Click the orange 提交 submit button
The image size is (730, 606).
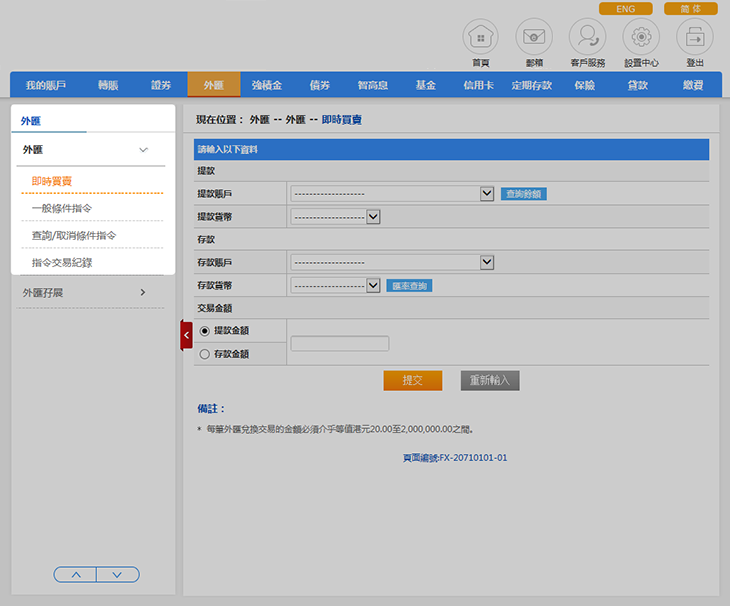click(412, 381)
